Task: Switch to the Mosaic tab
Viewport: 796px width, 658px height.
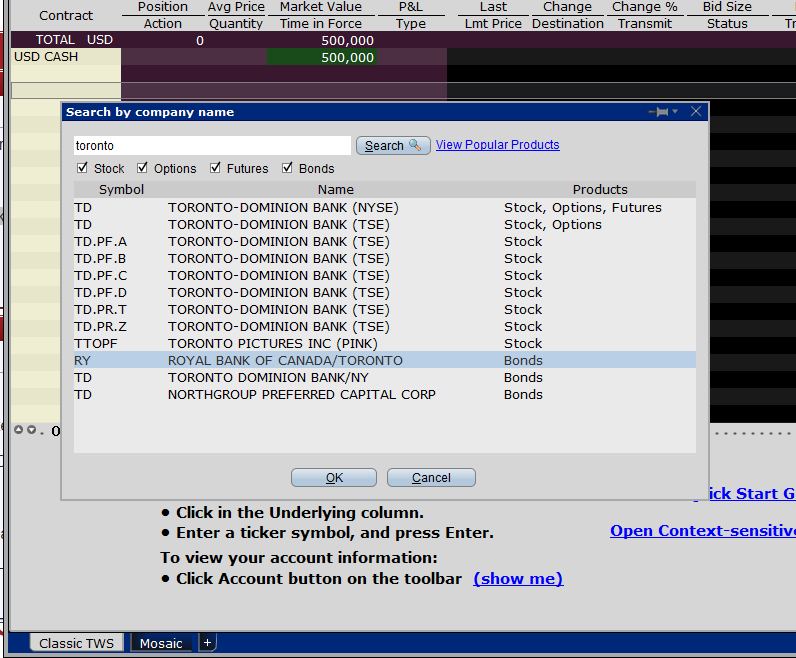Action: pos(161,643)
